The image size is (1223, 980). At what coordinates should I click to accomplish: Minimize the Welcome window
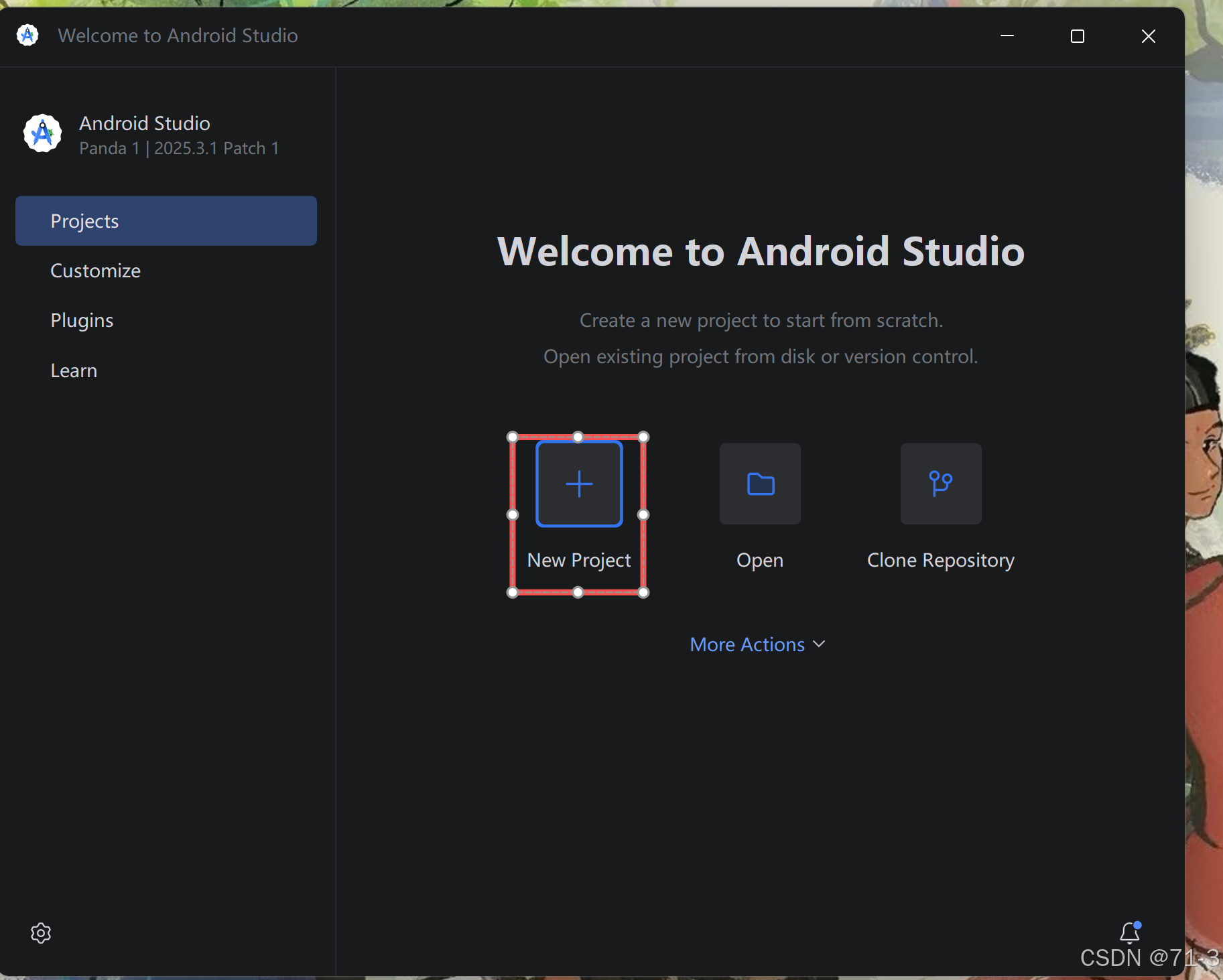[1007, 36]
